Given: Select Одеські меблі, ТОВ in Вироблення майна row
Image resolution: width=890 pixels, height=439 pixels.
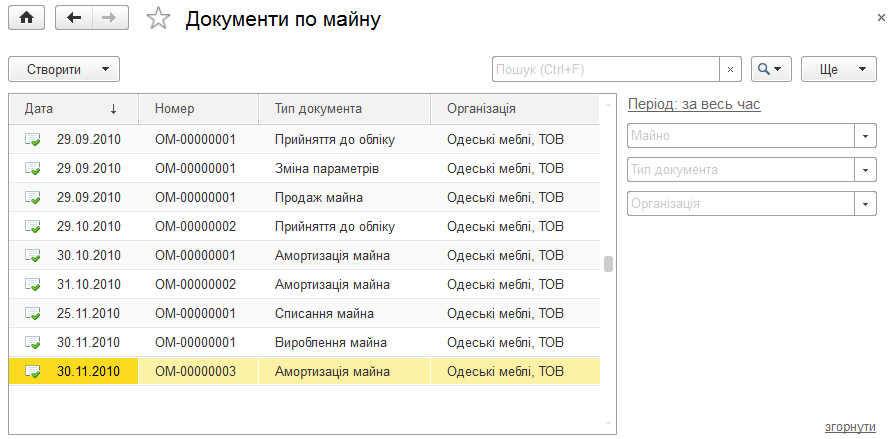Looking at the screenshot, I should click(x=515, y=342).
